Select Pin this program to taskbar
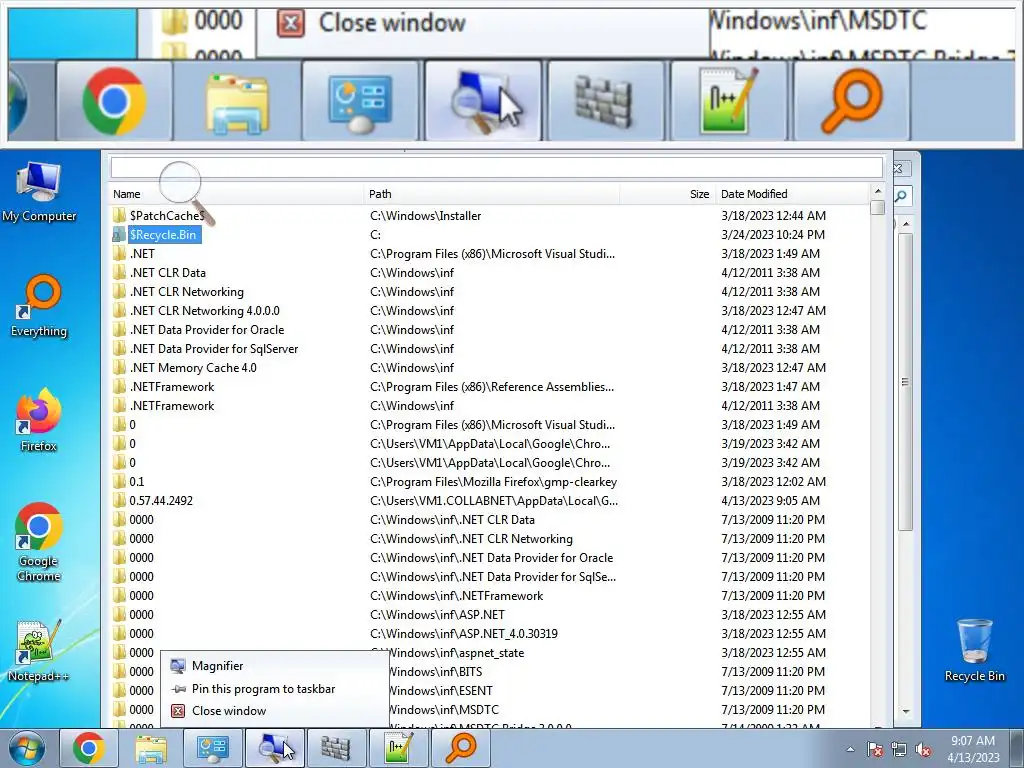Image resolution: width=1024 pixels, height=768 pixels. click(x=274, y=688)
